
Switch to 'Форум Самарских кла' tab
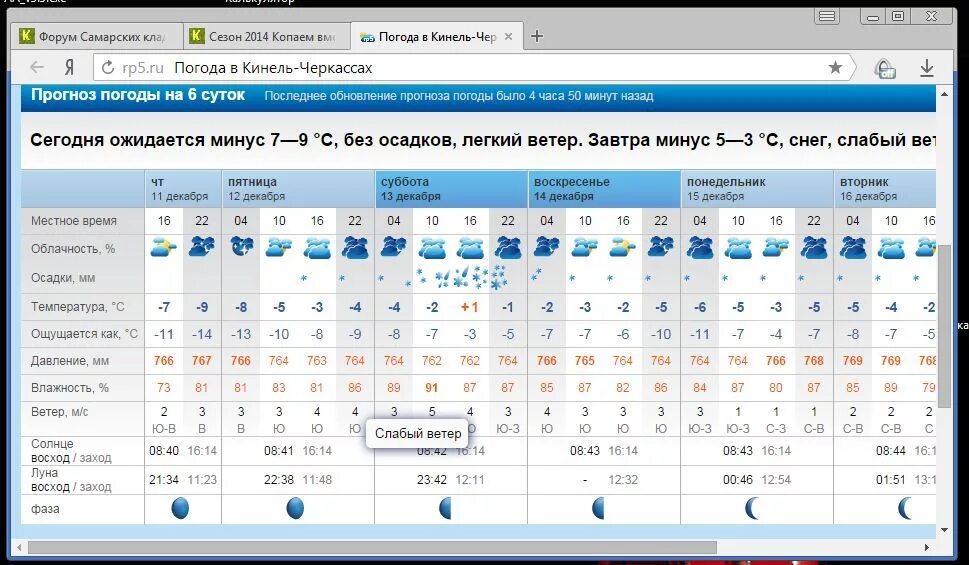[97, 36]
